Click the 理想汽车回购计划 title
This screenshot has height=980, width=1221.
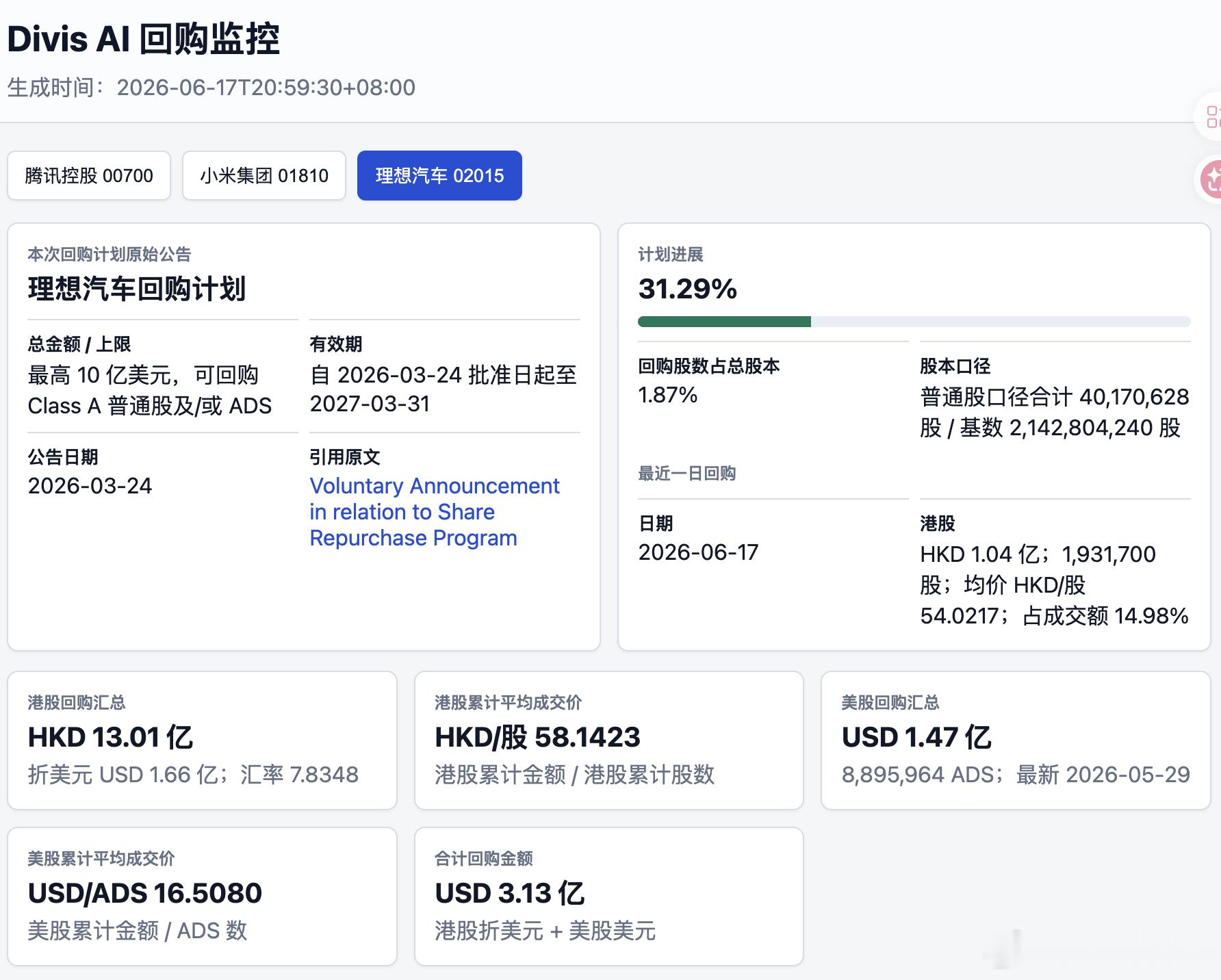click(x=137, y=289)
